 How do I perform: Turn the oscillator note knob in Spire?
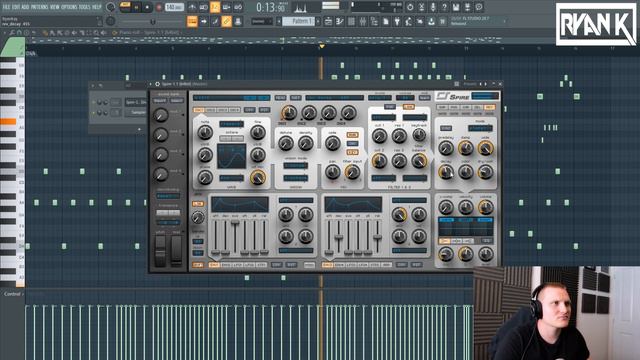(205, 132)
